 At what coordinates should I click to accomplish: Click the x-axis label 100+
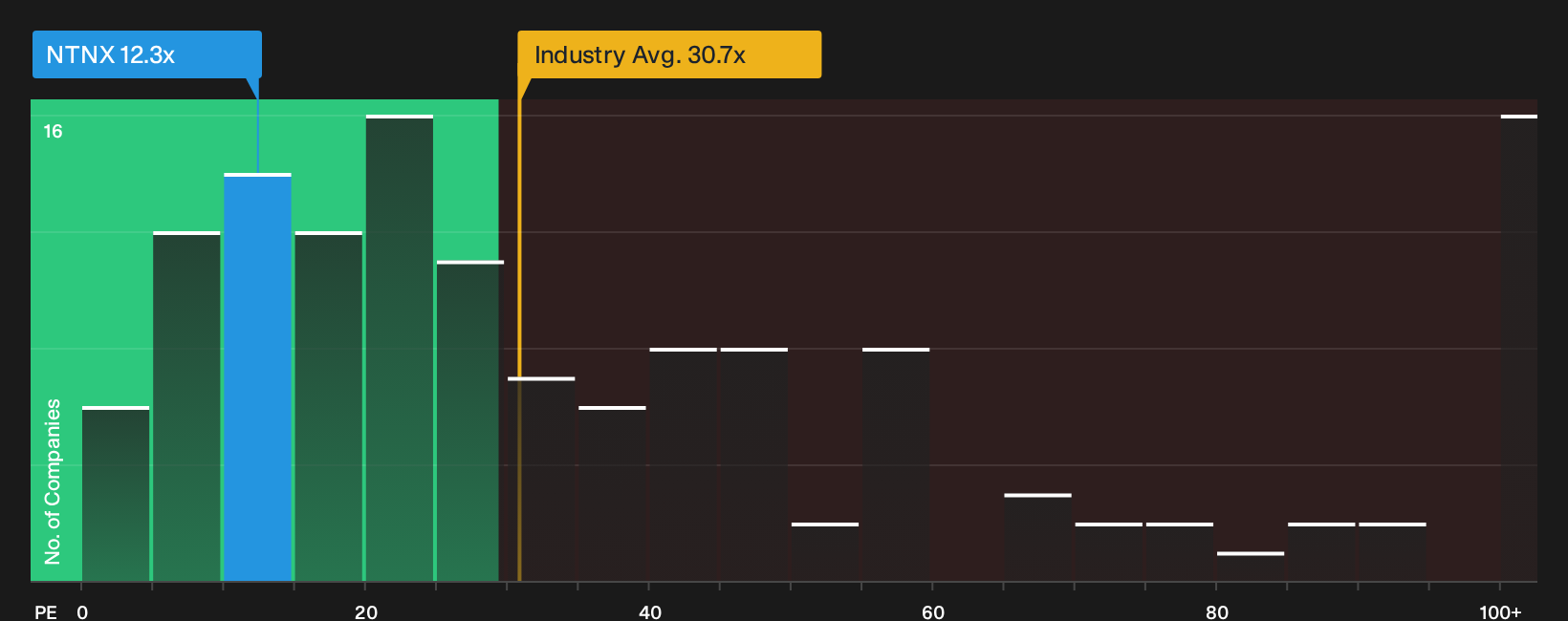pyautogui.click(x=1500, y=611)
